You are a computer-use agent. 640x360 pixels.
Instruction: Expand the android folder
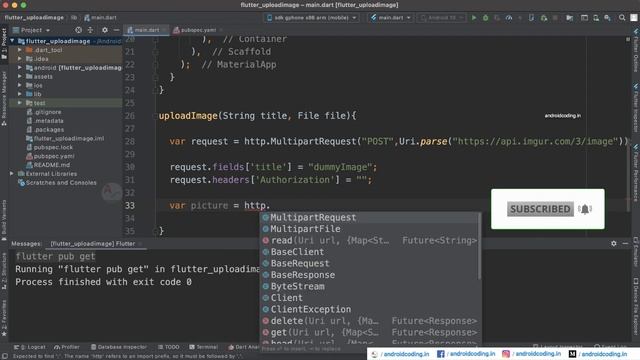tap(19, 67)
